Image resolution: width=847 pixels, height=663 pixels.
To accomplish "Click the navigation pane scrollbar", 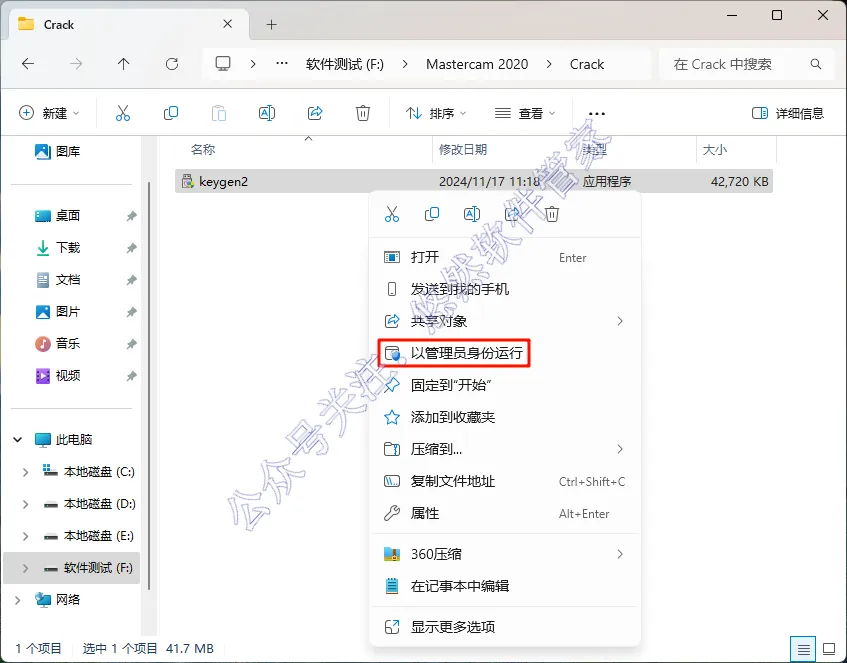I will click(x=149, y=386).
